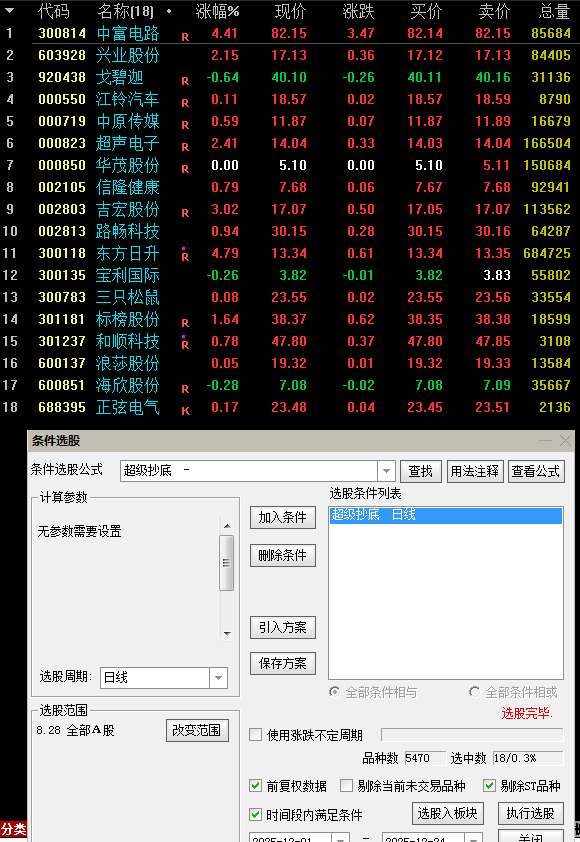This screenshot has height=842, width=580.
Task: Click the 查找 button
Action: click(420, 471)
